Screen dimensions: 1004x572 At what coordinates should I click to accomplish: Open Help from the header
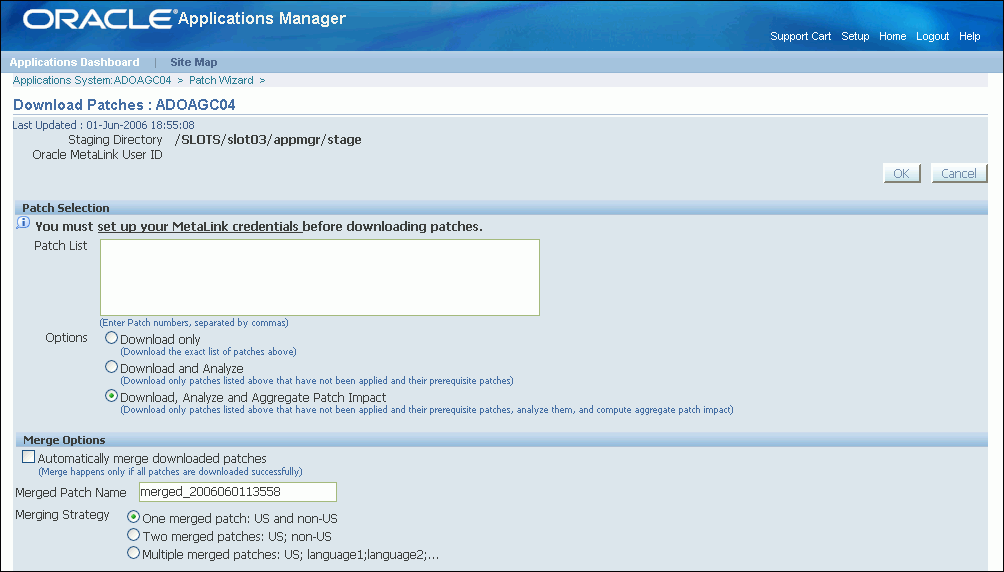(969, 37)
